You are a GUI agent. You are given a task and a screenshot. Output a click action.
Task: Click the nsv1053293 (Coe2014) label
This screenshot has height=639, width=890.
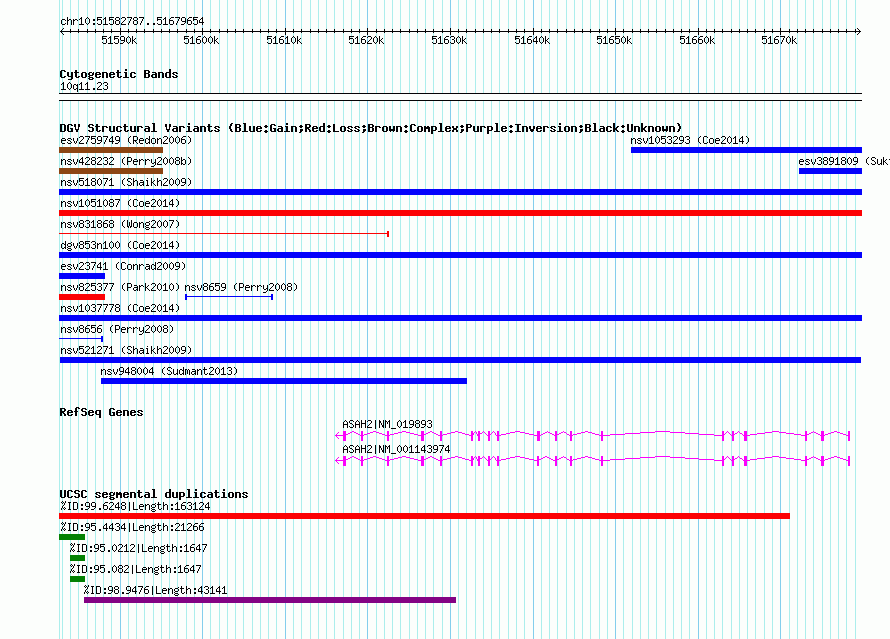click(x=690, y=140)
